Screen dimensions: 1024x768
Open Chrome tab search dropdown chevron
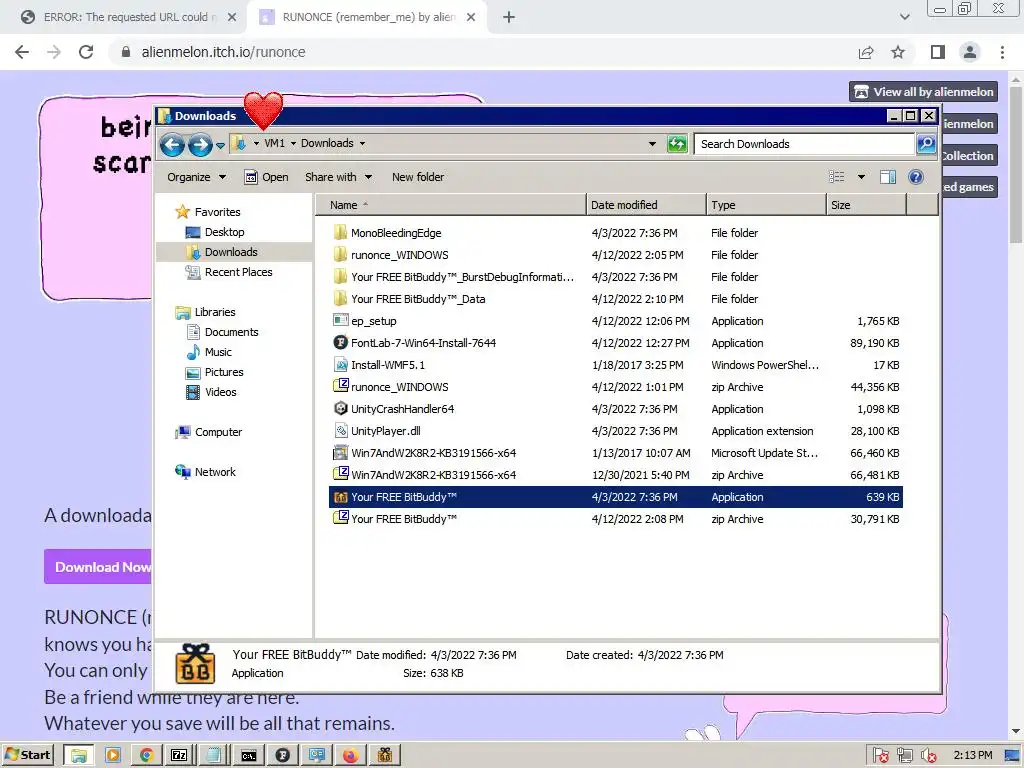tap(904, 17)
